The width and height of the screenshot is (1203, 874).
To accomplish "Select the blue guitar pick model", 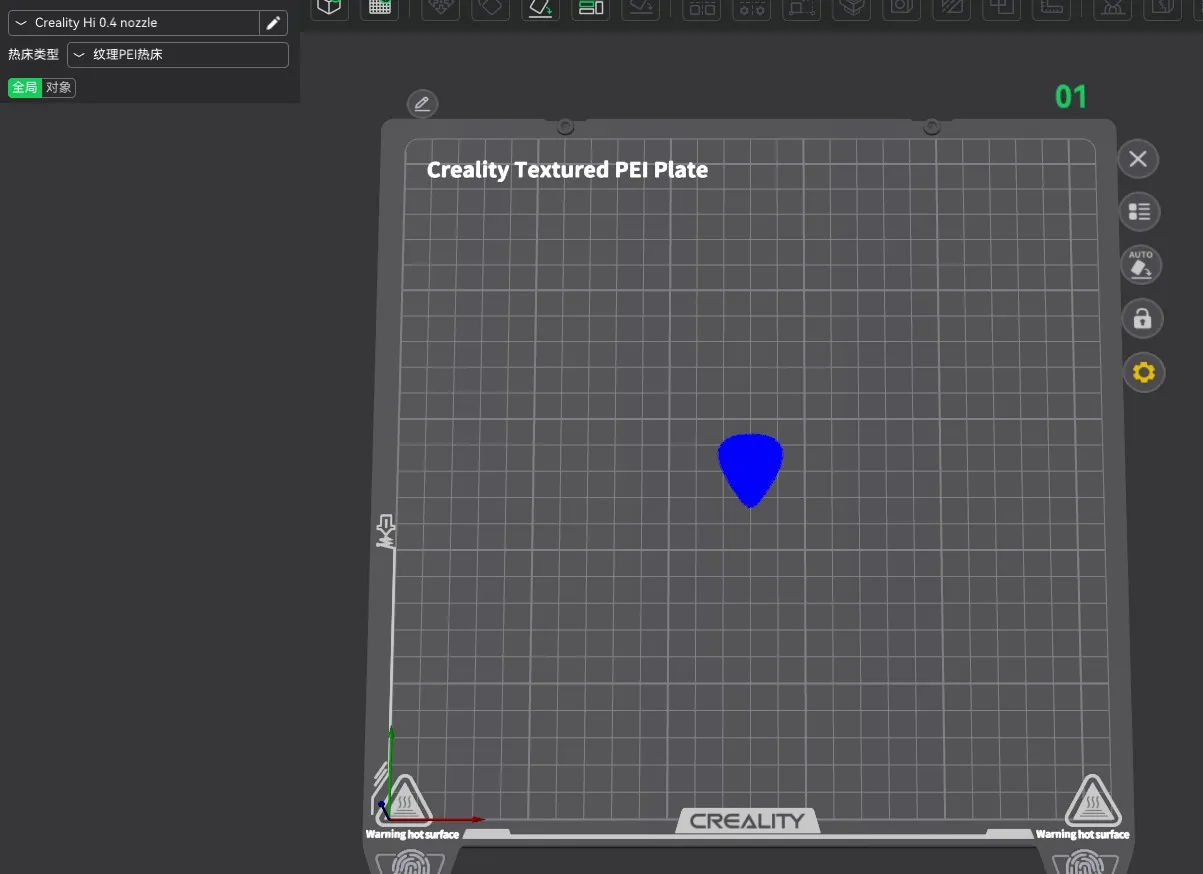I will [750, 469].
